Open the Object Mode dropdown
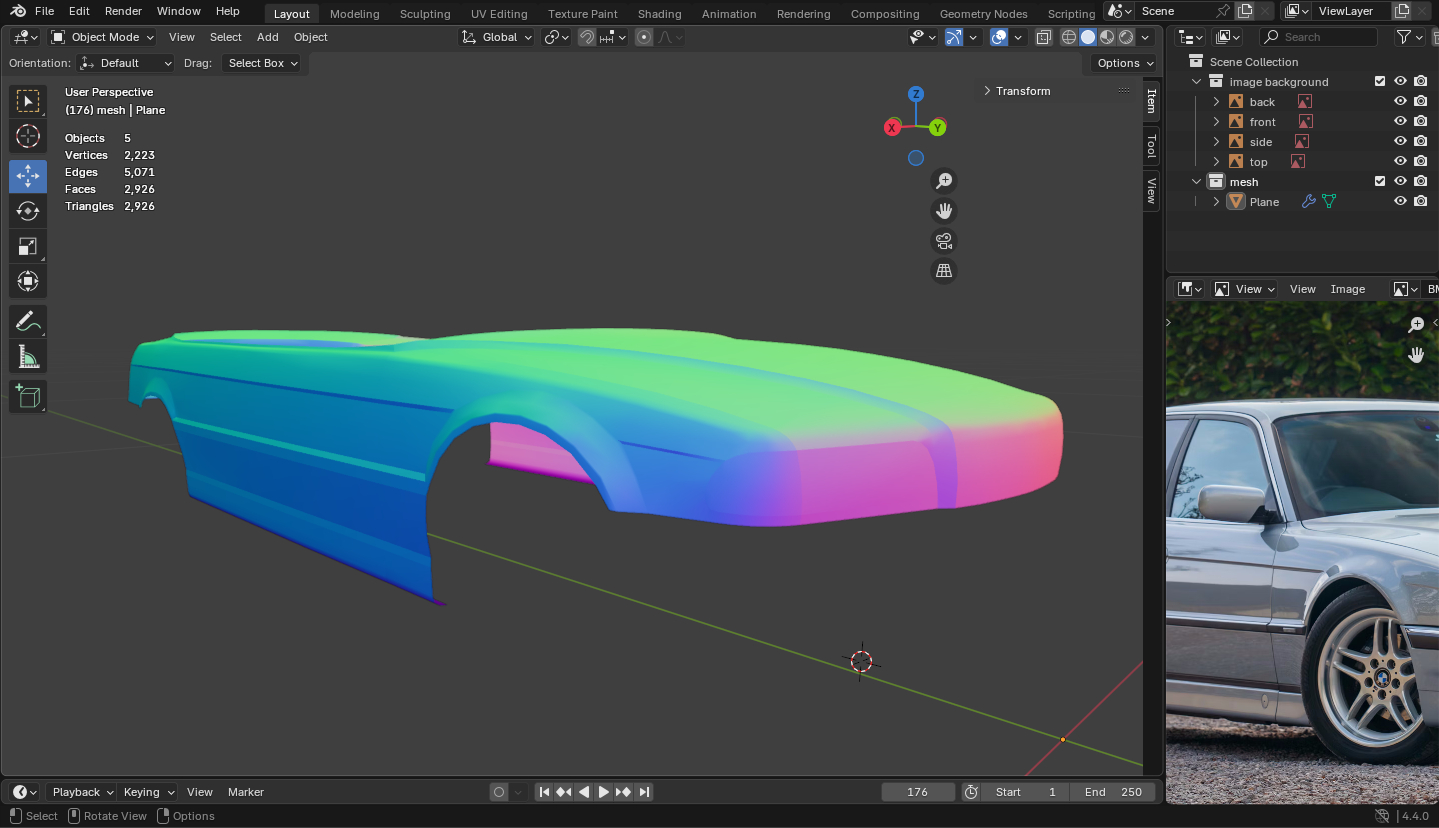Viewport: 1439px width, 828px height. pos(103,37)
